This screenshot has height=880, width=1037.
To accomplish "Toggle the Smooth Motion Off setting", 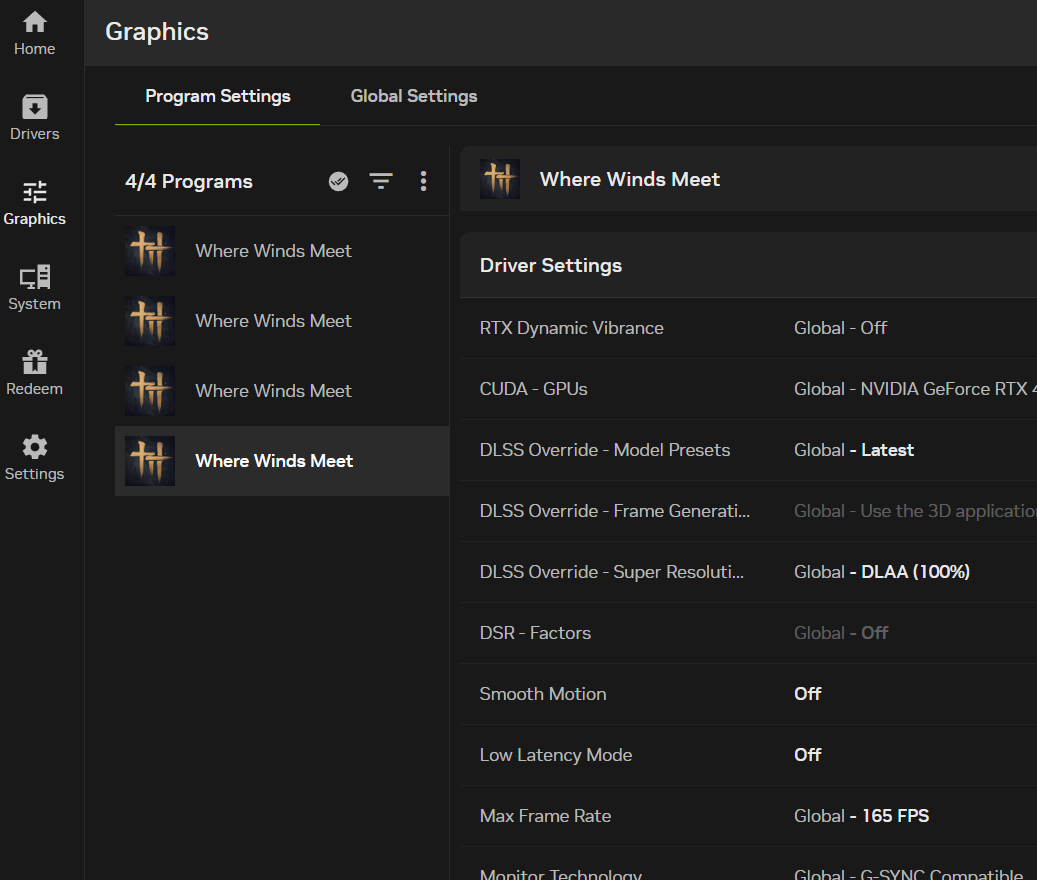I will (x=807, y=694).
